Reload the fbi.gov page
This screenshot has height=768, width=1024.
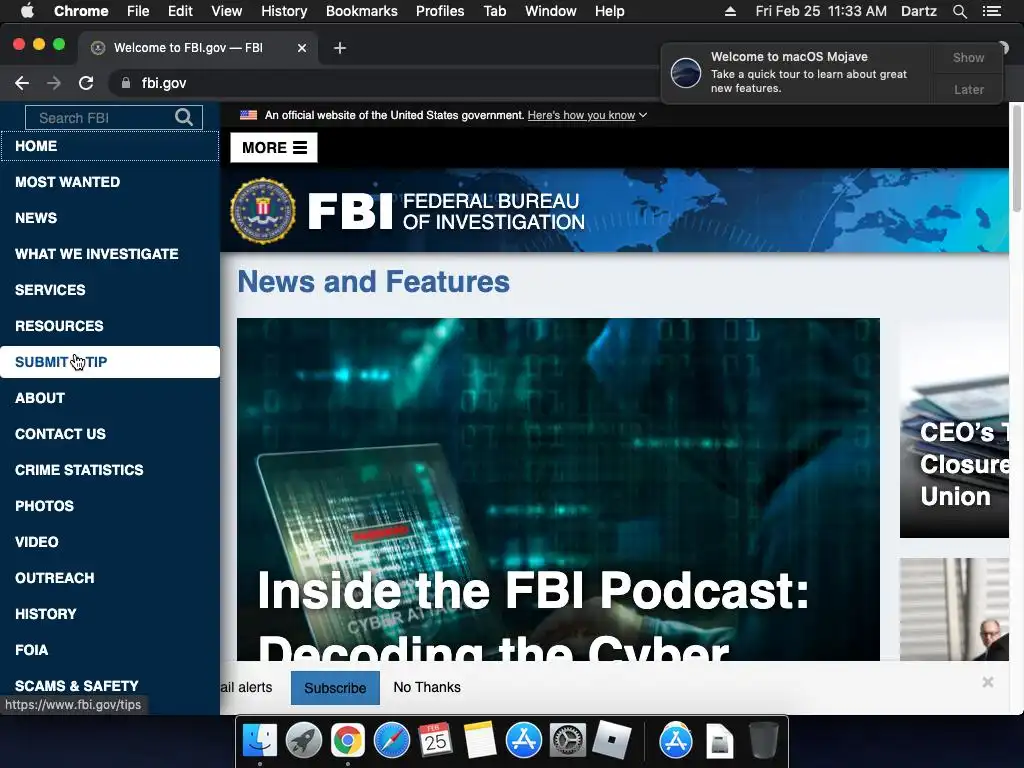tap(86, 83)
